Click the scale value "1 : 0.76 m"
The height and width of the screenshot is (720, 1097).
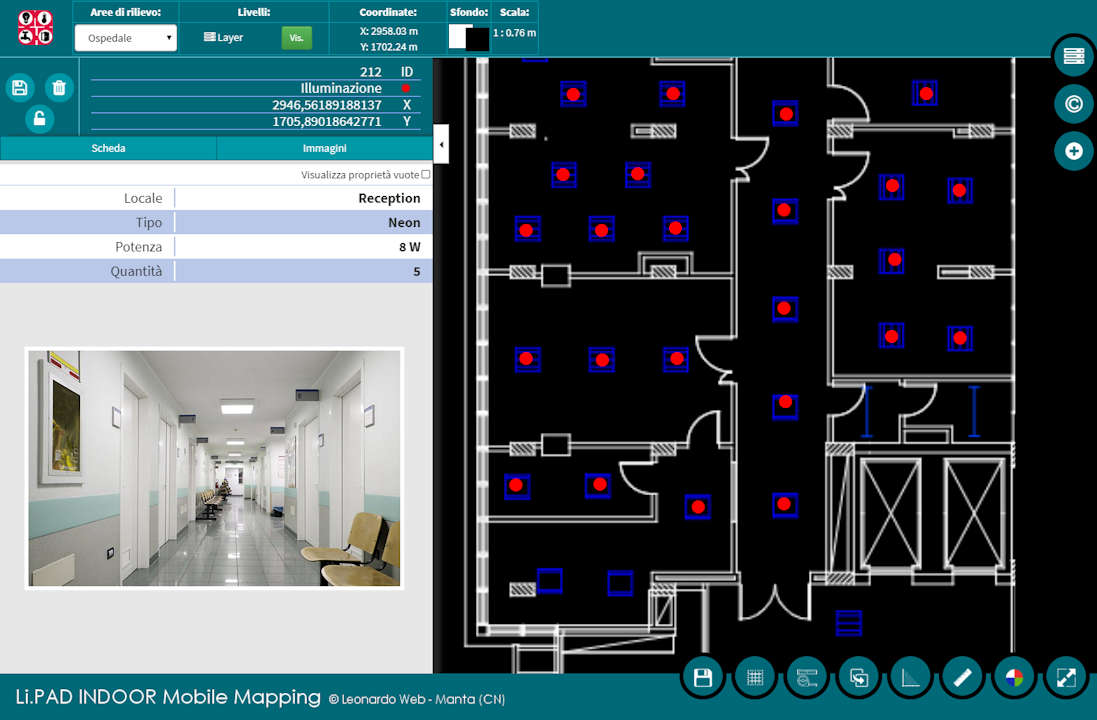tap(514, 33)
